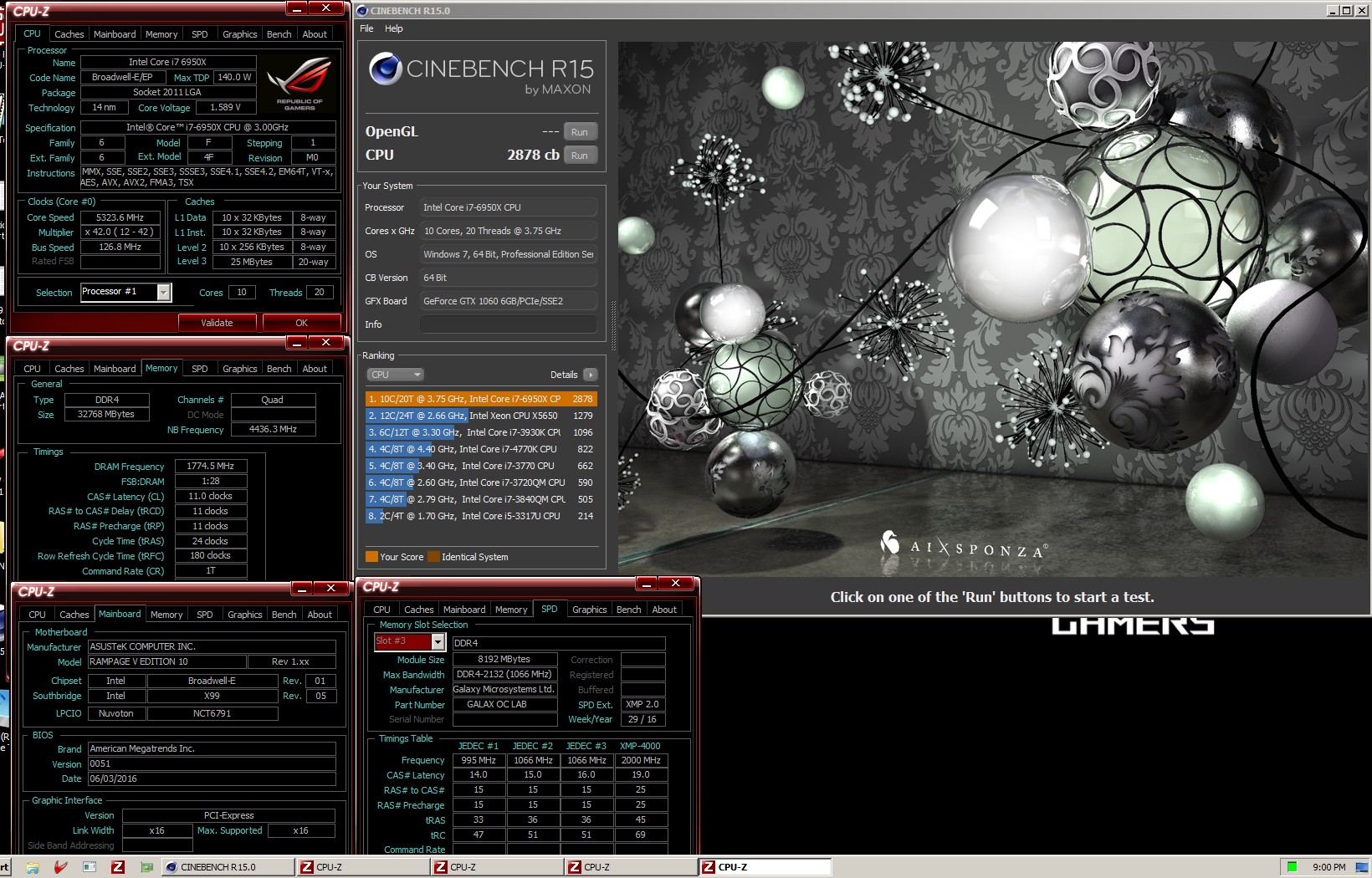The image size is (1372, 878).
Task: Click the Intel Core i7 6950X Name field
Action: 168,62
